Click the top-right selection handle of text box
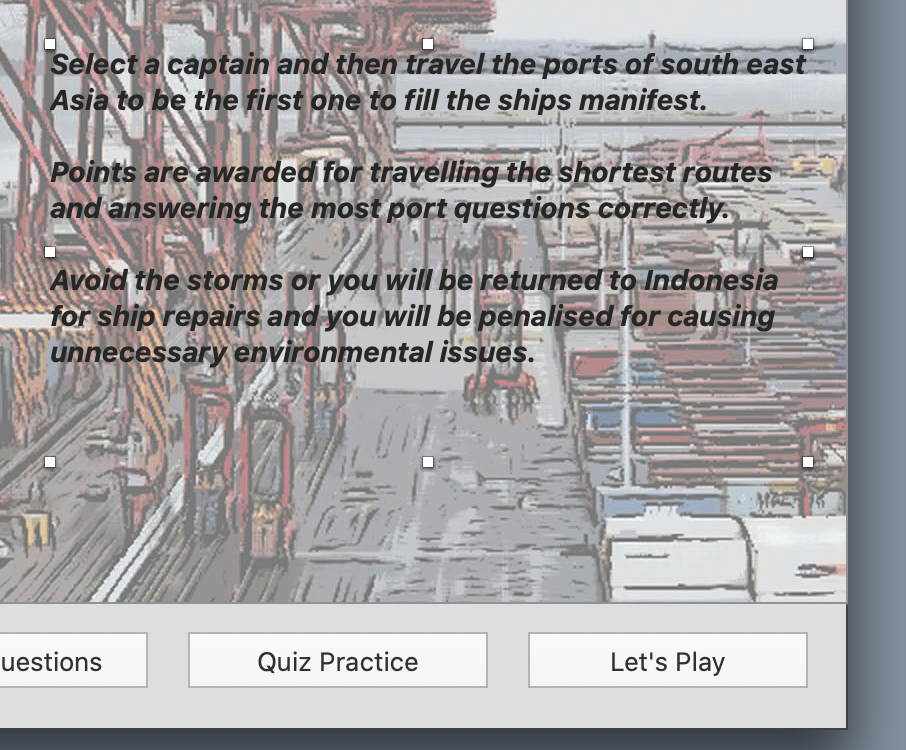The image size is (906, 750). 808,44
